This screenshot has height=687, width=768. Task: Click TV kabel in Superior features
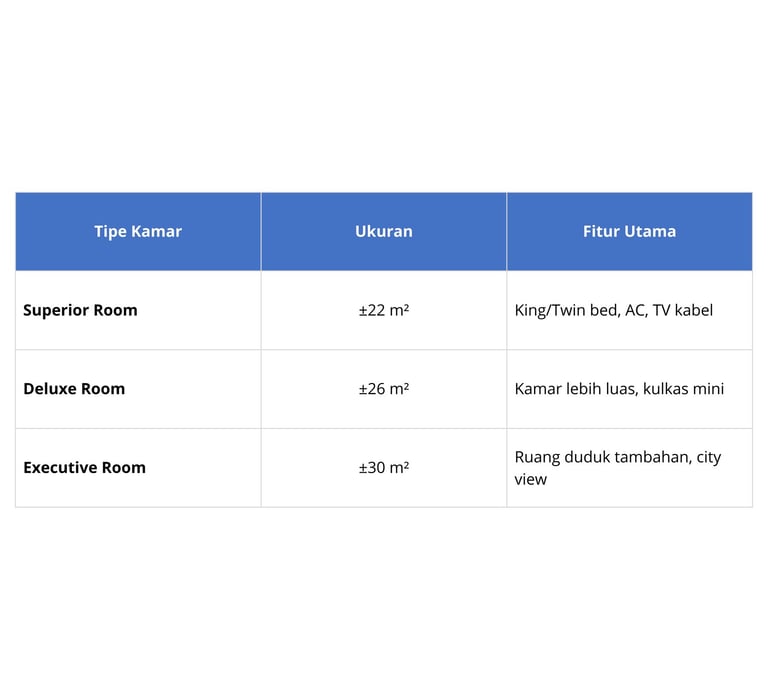click(x=683, y=310)
